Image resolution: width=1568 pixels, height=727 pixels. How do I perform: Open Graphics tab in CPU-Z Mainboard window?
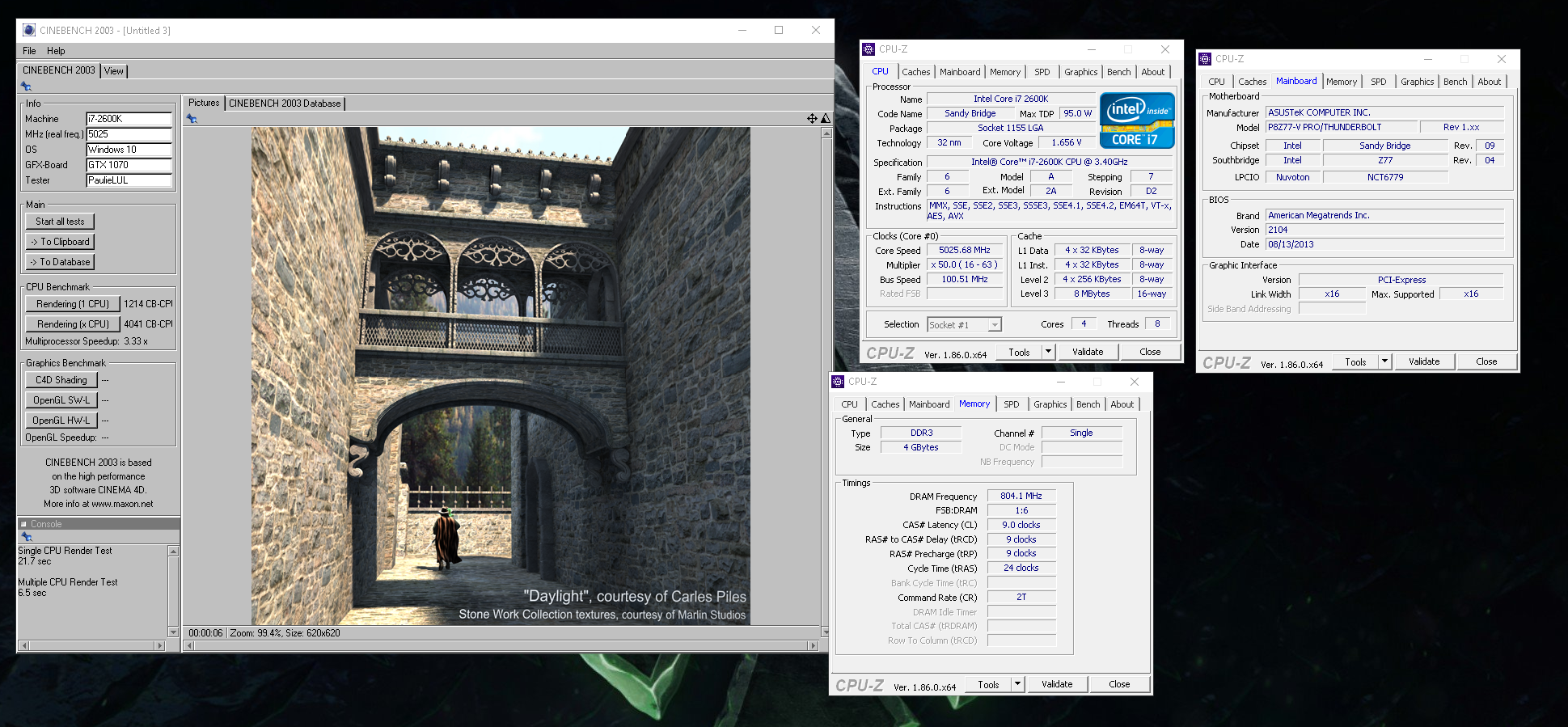point(1417,82)
